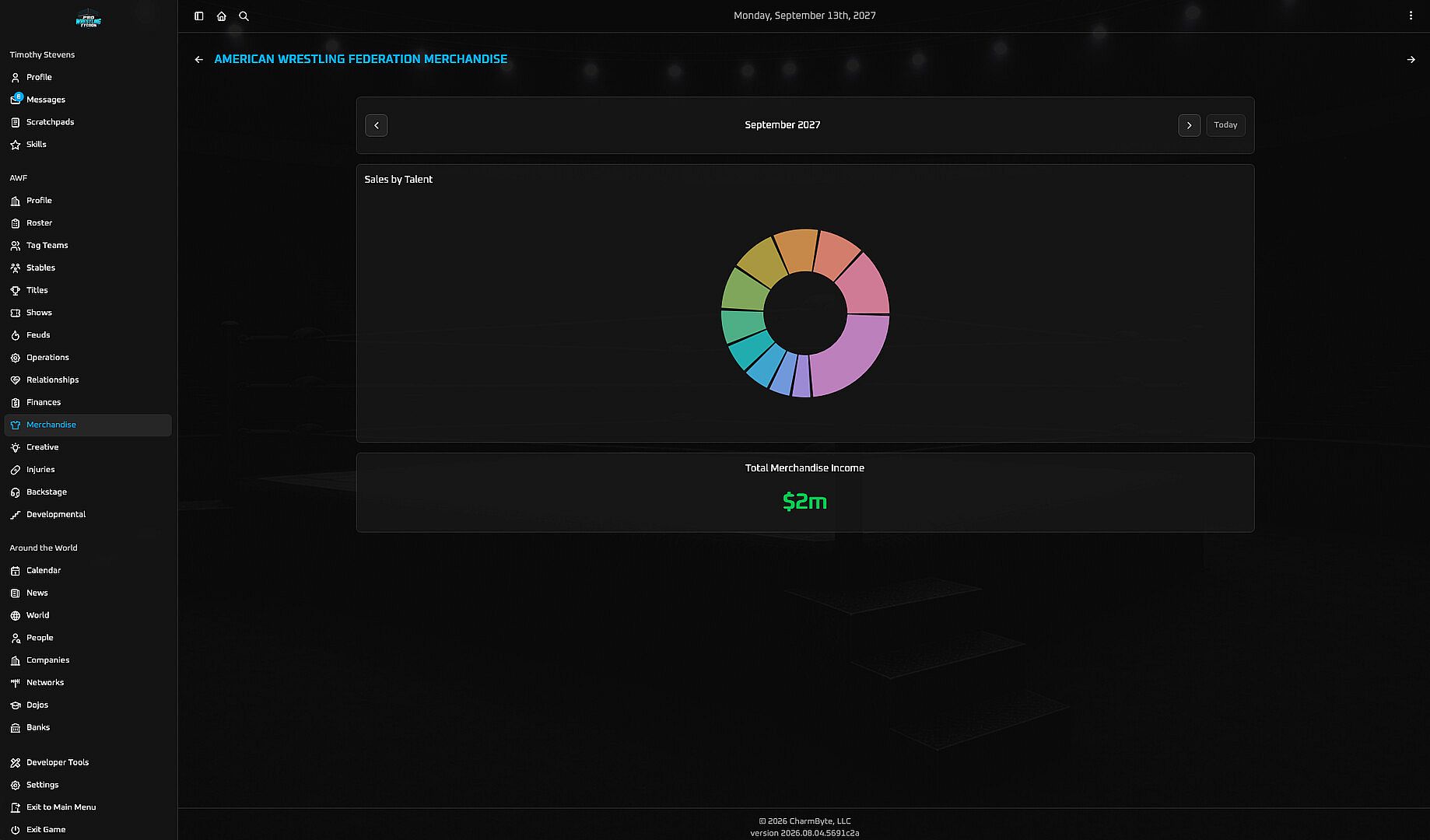Click the Relationships heart icon
This screenshot has width=1430, height=840.
(15, 380)
